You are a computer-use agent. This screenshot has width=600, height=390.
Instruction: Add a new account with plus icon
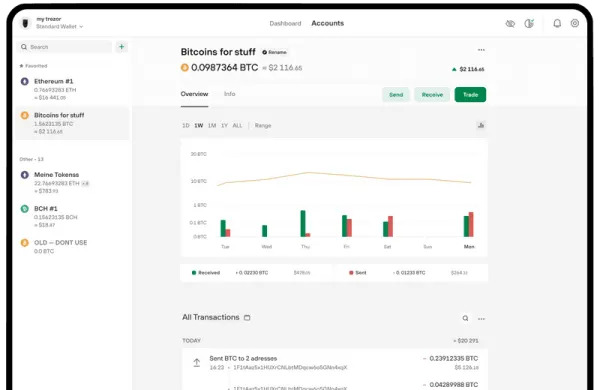coord(122,47)
